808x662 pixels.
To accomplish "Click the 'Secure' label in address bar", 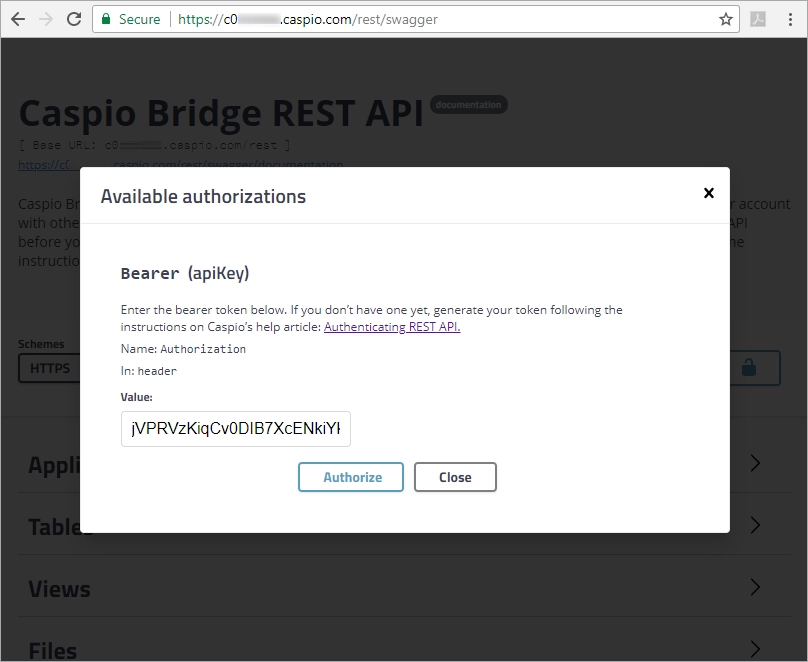I will click(140, 20).
